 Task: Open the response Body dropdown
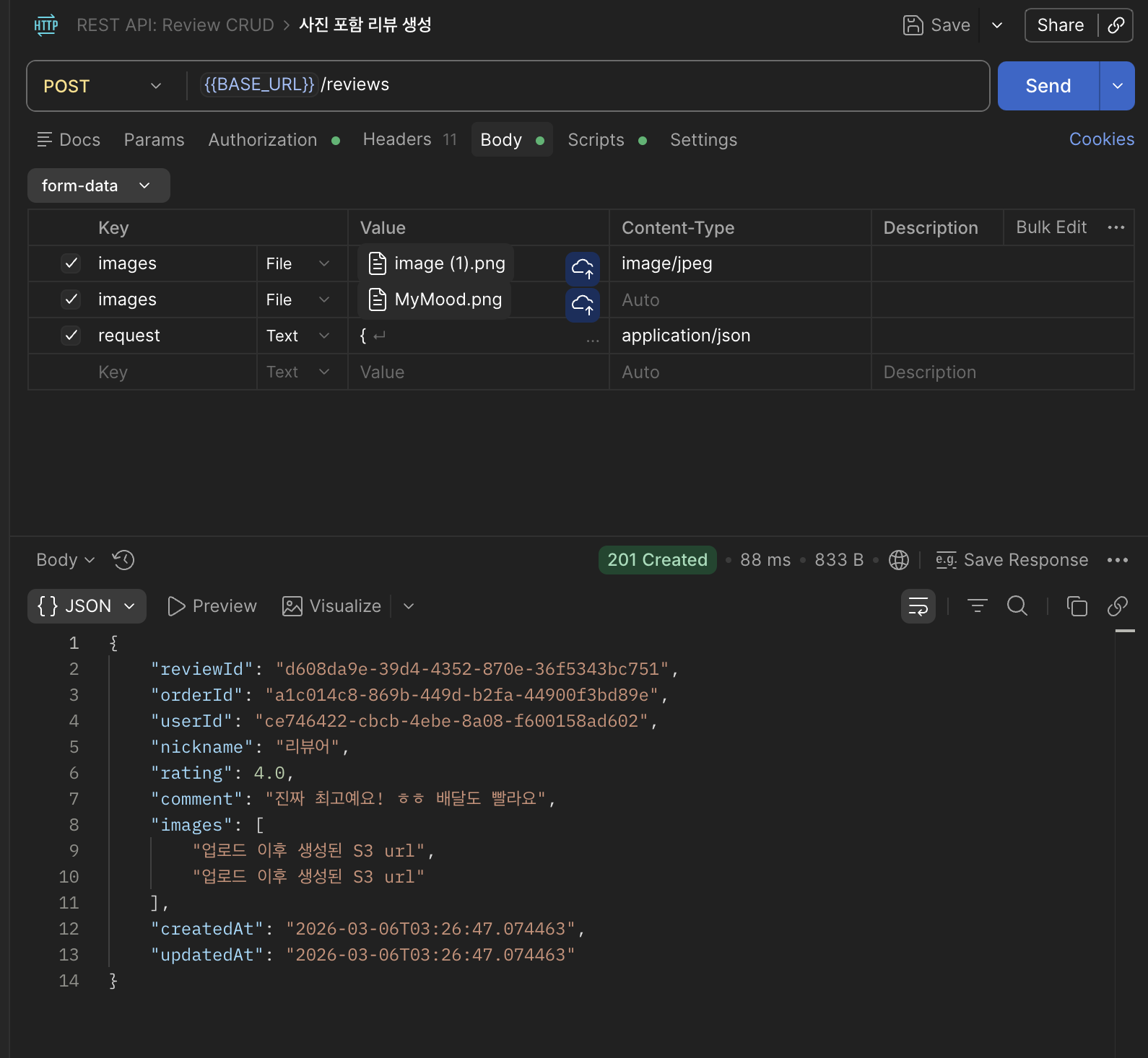point(66,560)
